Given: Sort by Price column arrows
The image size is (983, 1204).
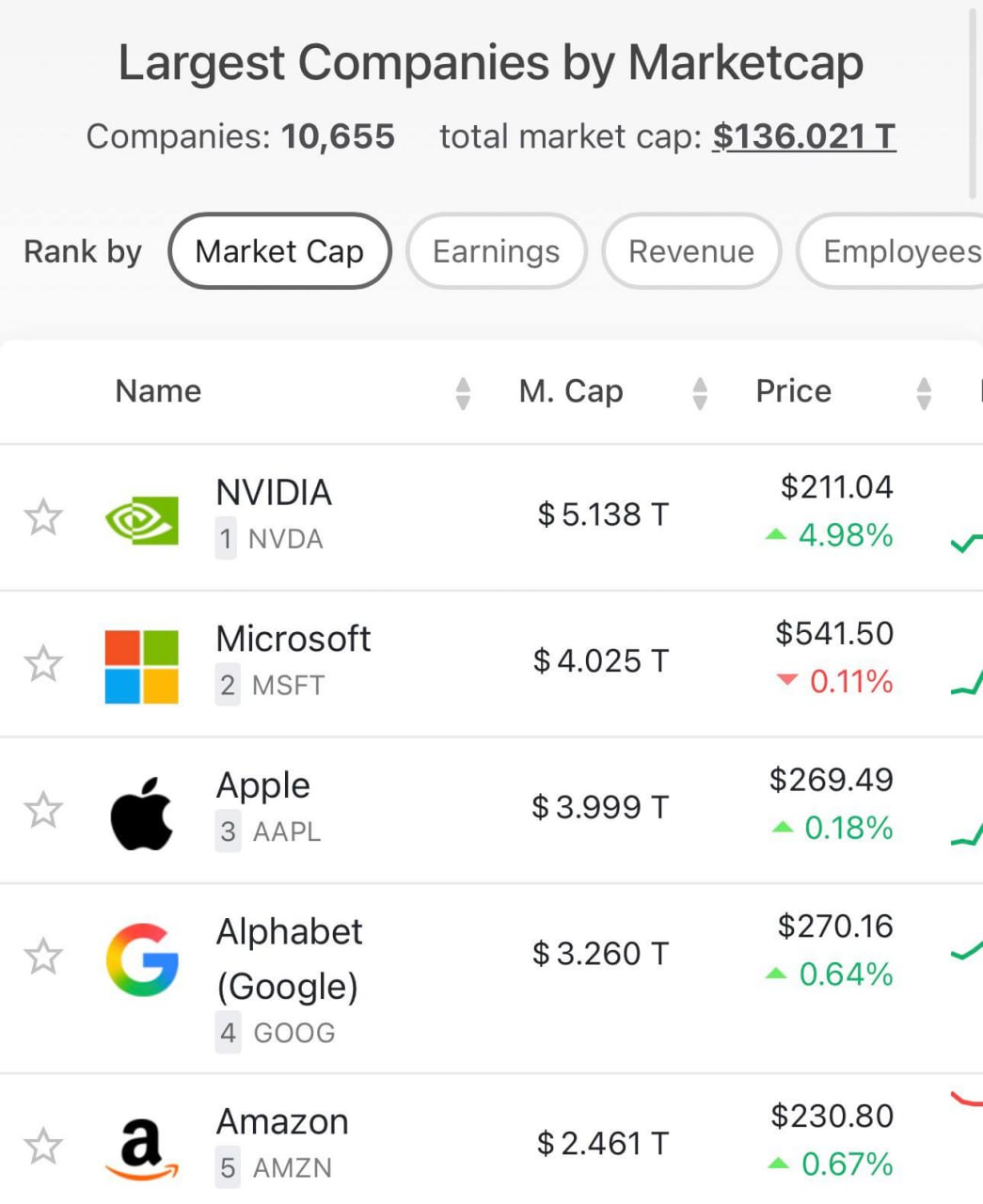Looking at the screenshot, I should (x=924, y=392).
